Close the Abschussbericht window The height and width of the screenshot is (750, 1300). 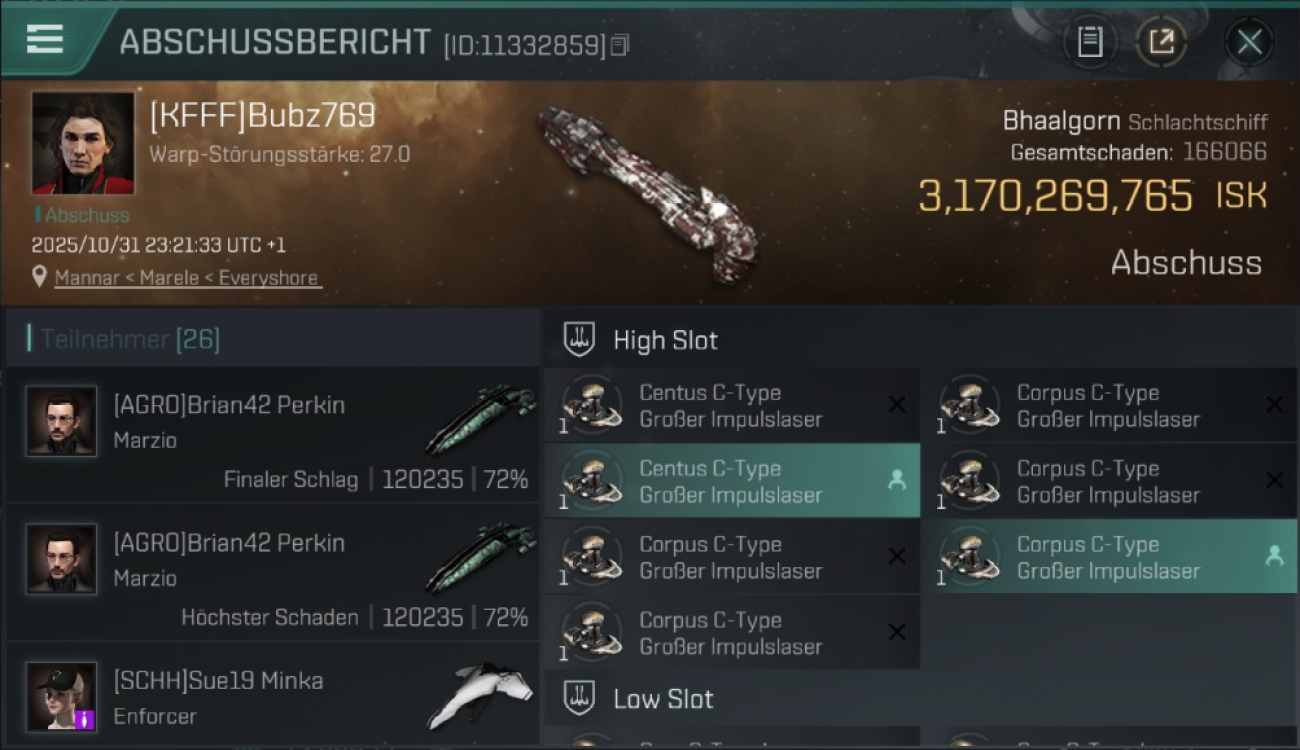point(1249,42)
